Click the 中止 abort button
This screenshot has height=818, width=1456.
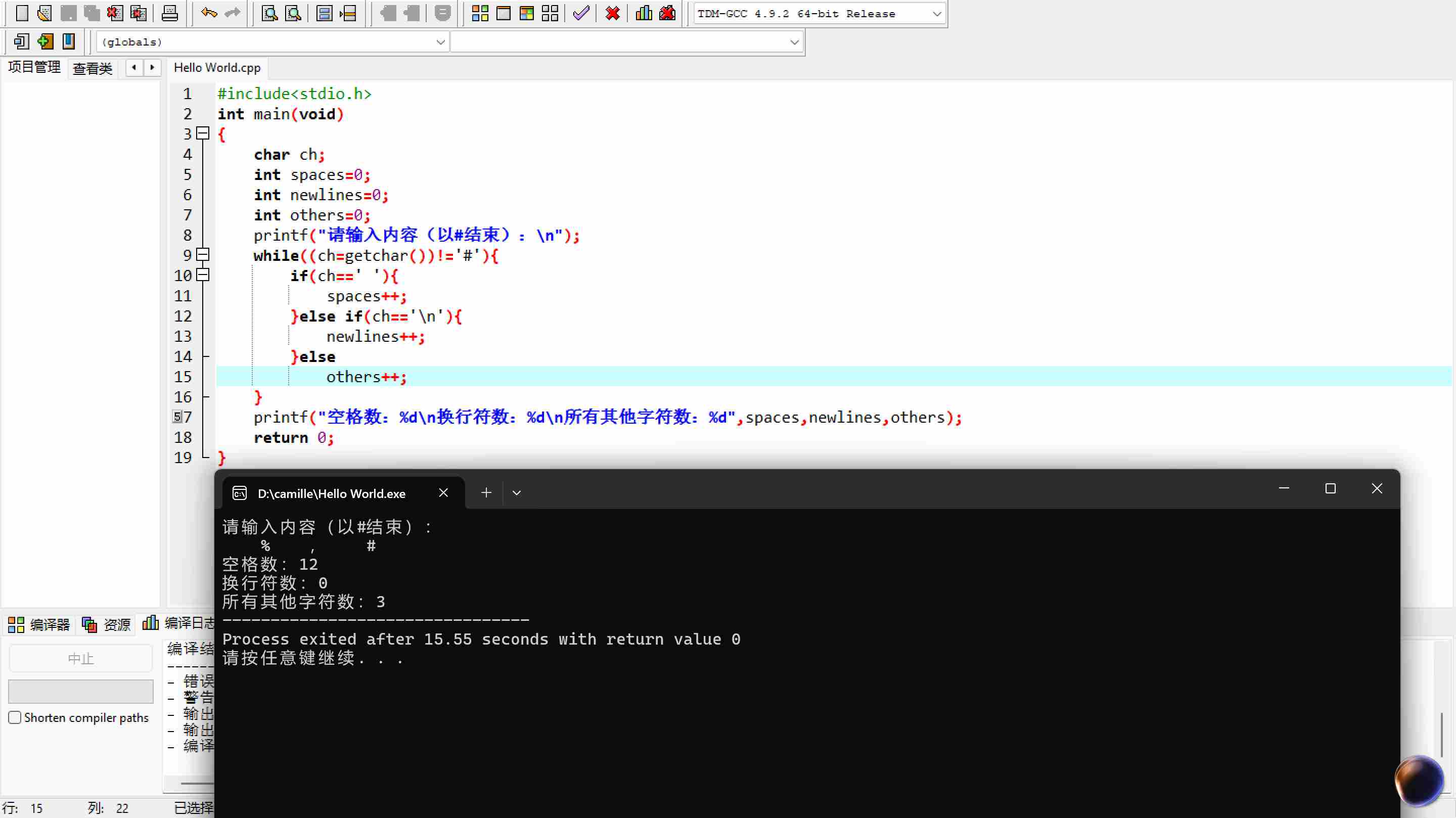(x=80, y=659)
